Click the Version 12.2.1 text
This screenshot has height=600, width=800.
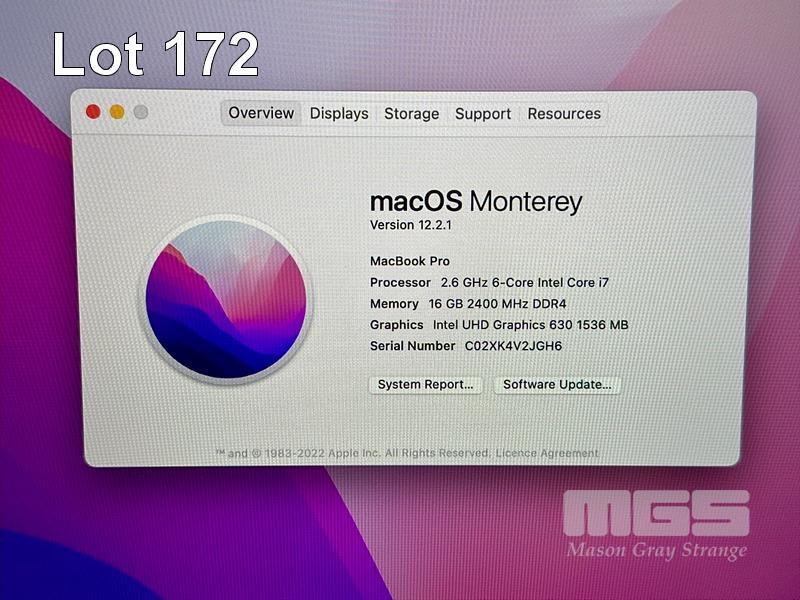(x=411, y=225)
